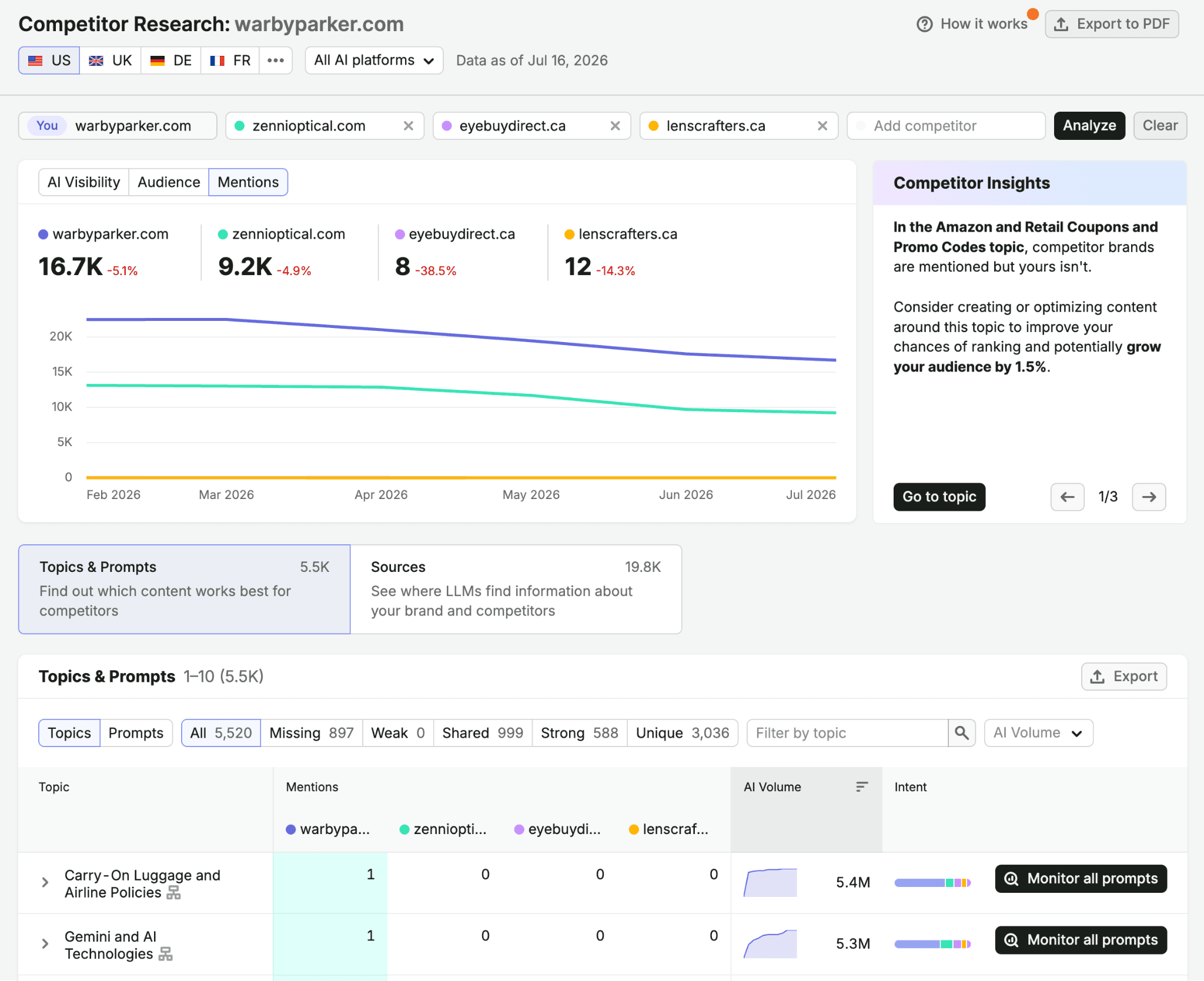Go to previous insight with left arrow
This screenshot has height=981, width=1204.
1068,497
